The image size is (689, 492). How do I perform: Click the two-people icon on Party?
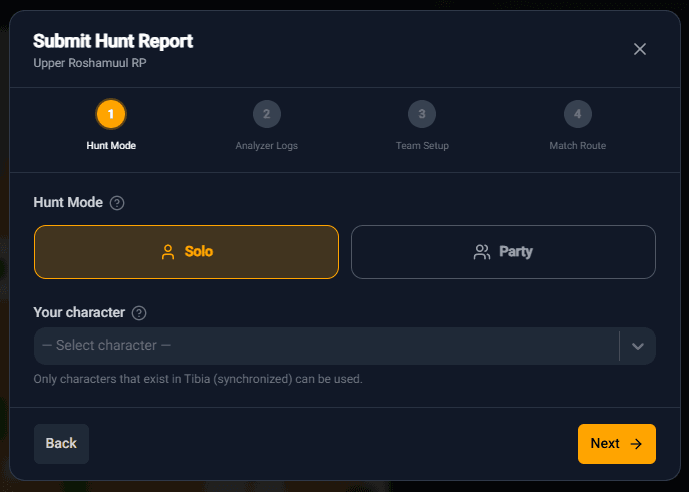tap(482, 252)
